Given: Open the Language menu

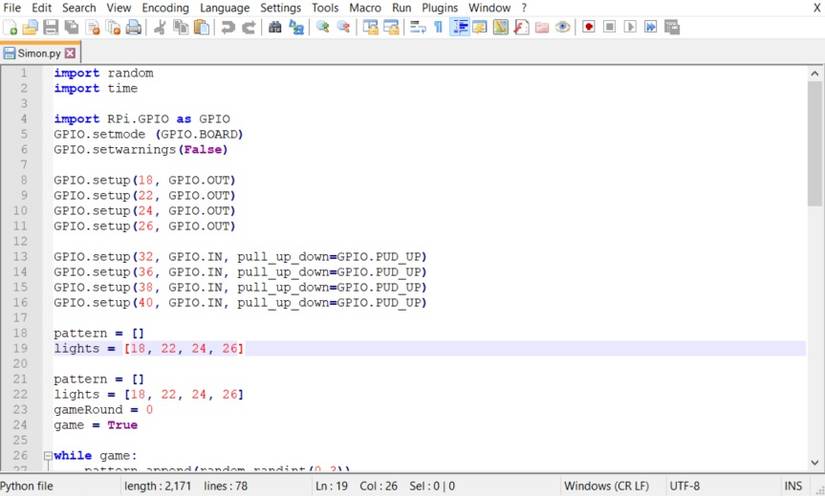Looking at the screenshot, I should coord(225,8).
